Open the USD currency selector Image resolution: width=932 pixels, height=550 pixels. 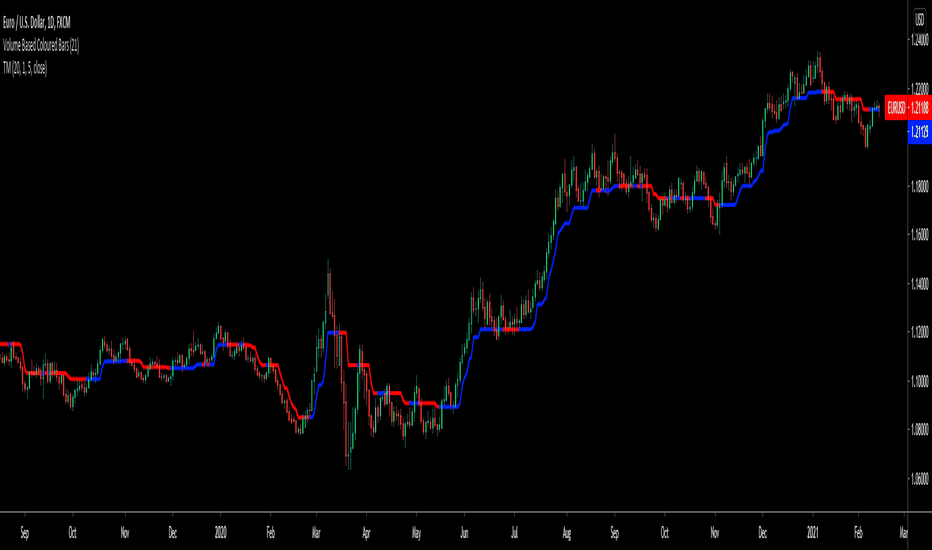920,21
